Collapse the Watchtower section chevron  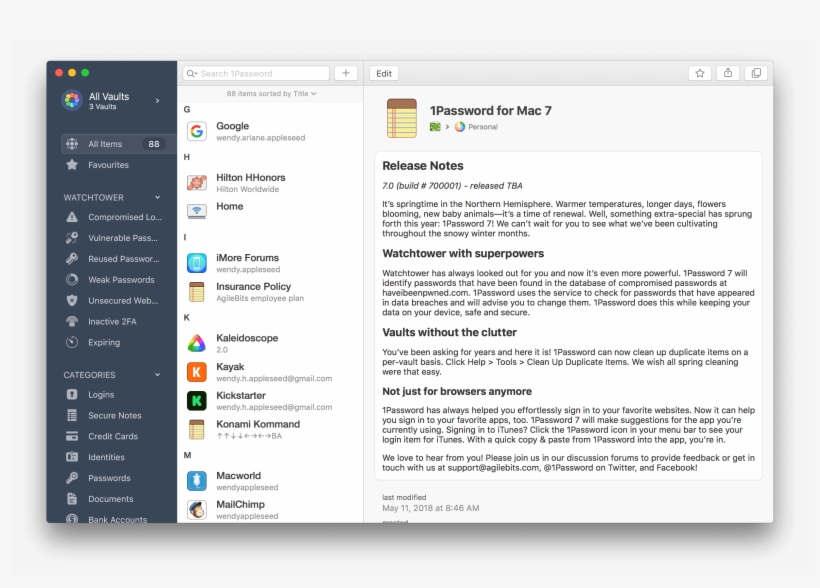157,197
